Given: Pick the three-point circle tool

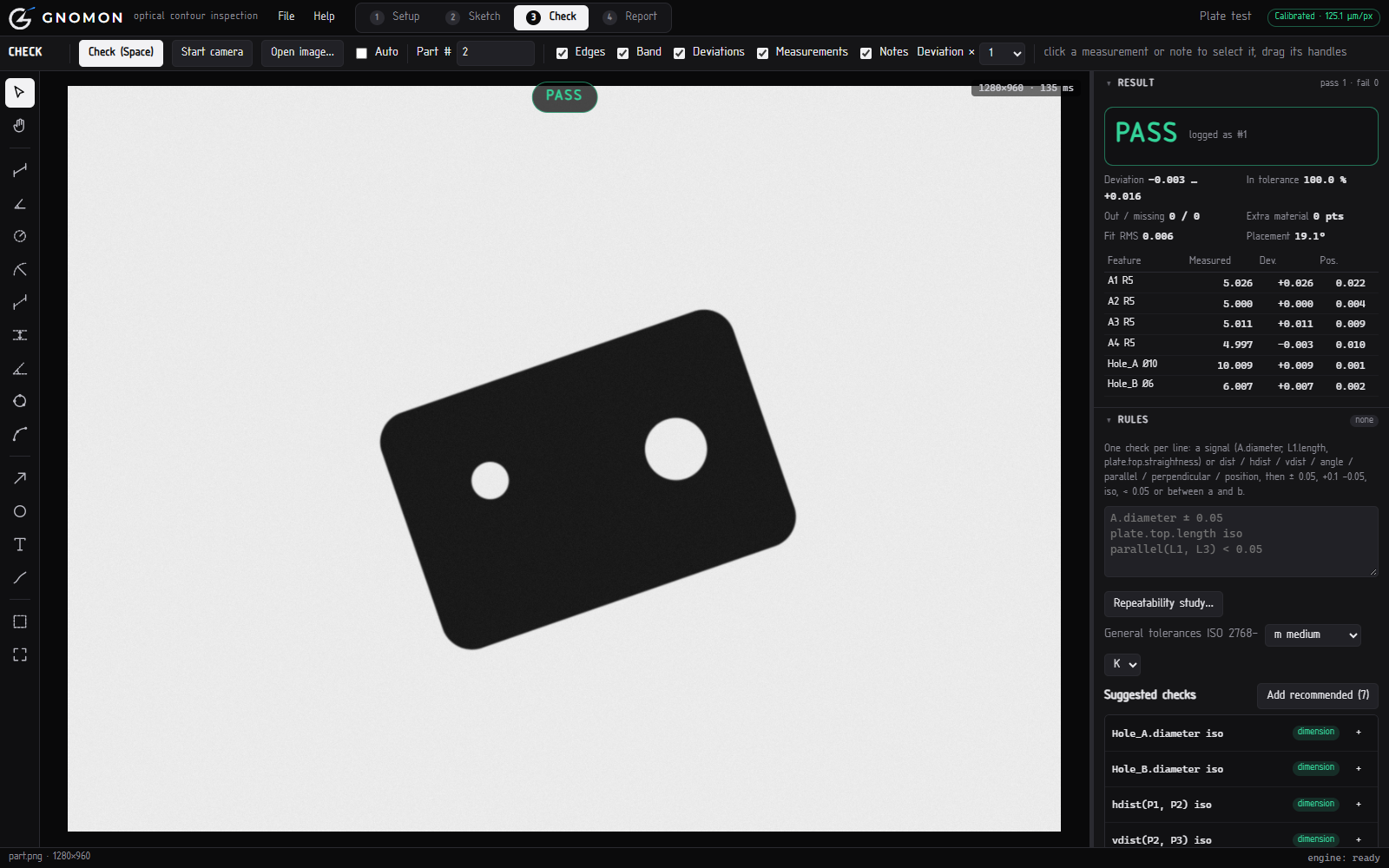Looking at the screenshot, I should click(20, 401).
